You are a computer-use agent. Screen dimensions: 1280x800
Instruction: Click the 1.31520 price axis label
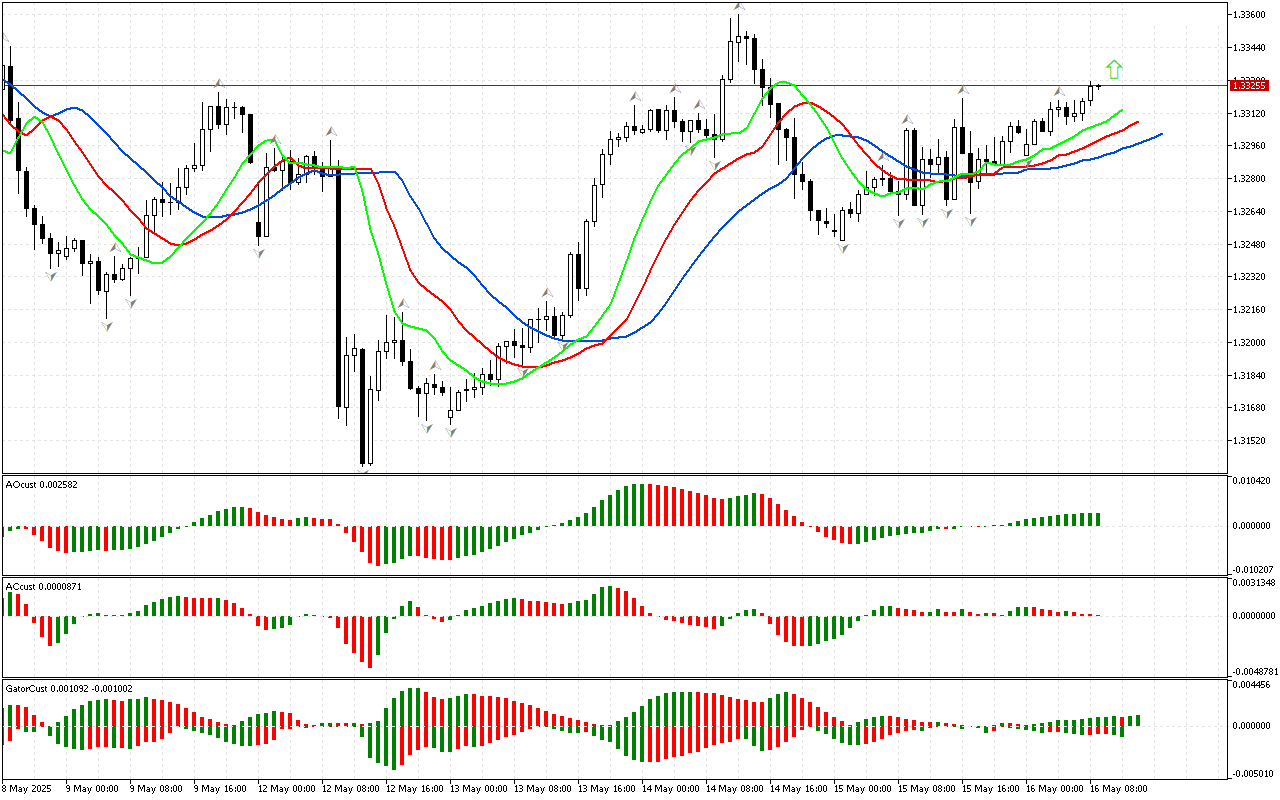tap(1249, 441)
